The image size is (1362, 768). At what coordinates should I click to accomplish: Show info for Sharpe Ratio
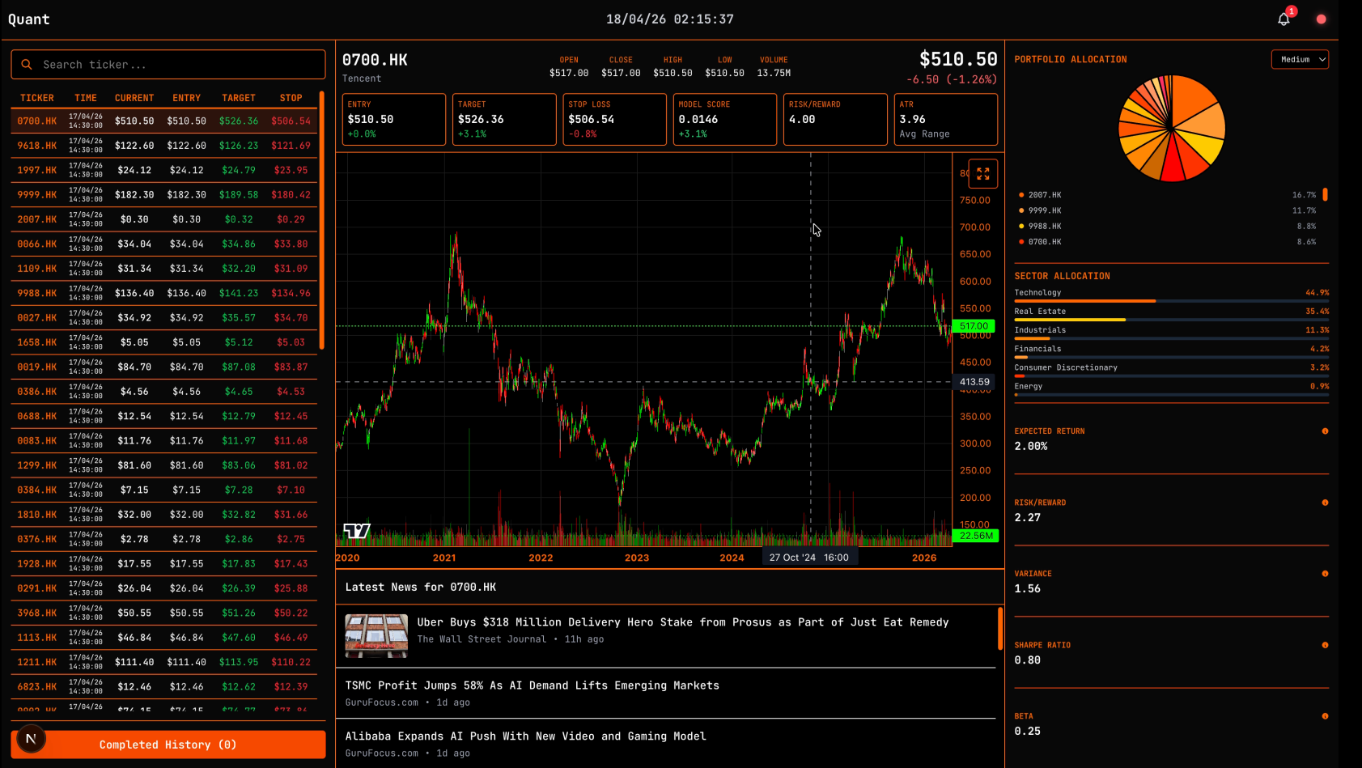tap(1325, 645)
